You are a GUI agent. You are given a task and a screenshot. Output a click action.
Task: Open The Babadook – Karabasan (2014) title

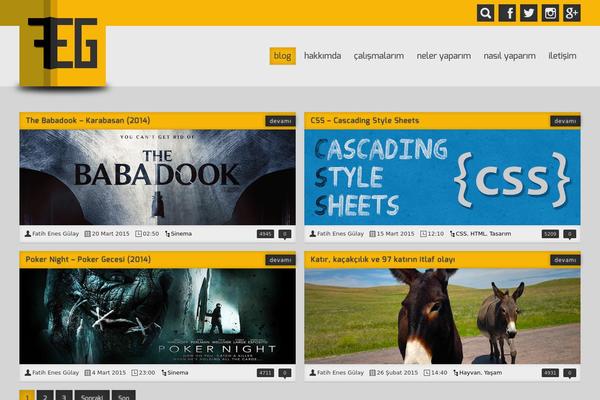88,121
